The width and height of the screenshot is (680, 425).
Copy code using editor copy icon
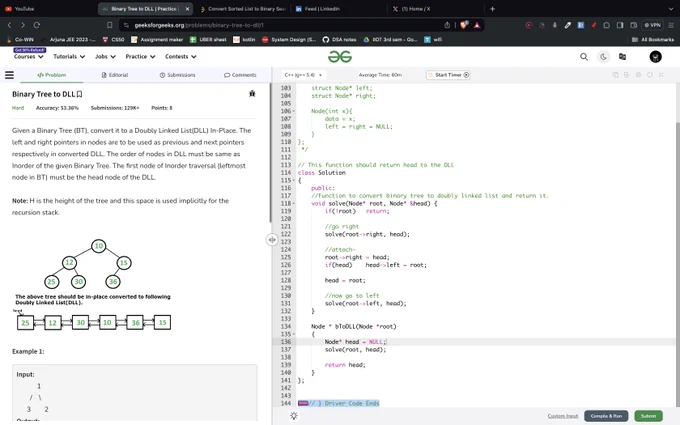(615, 75)
